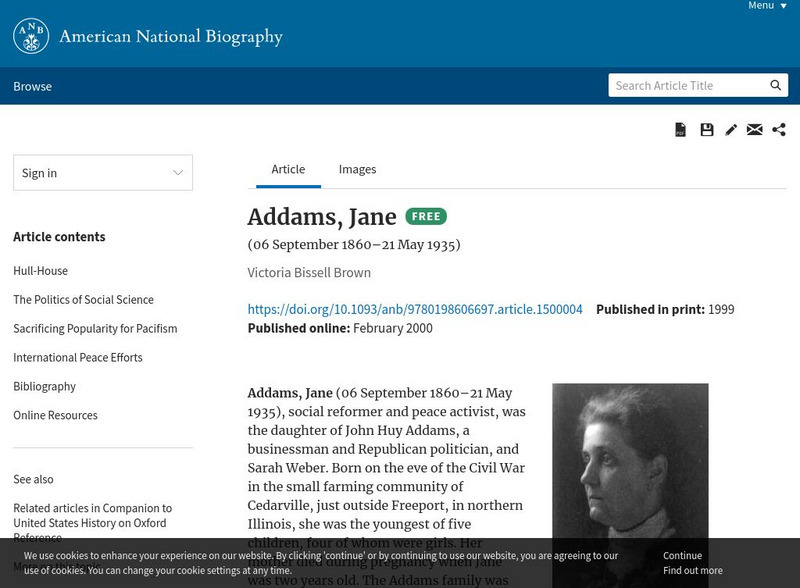
Task: Click author Victoria Bissell Brown
Action: pos(309,273)
